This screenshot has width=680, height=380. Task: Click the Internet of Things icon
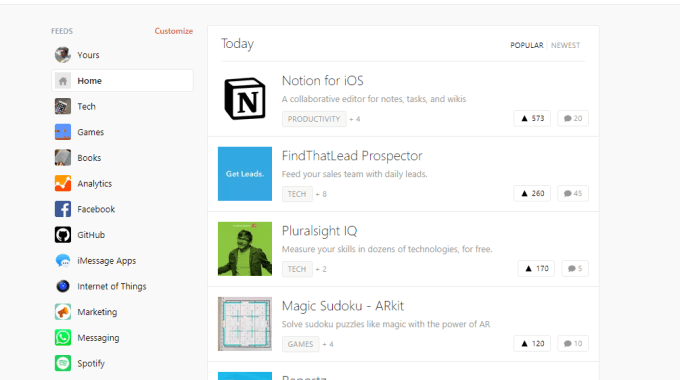click(x=63, y=286)
